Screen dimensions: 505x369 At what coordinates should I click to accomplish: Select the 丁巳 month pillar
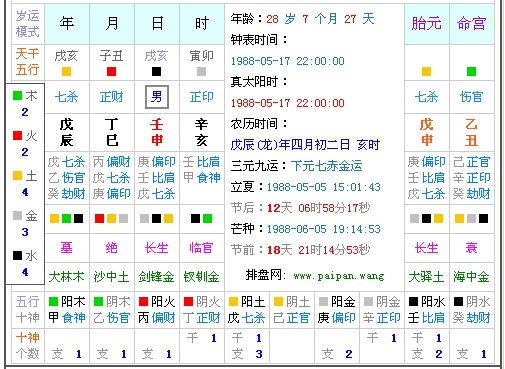click(x=112, y=132)
